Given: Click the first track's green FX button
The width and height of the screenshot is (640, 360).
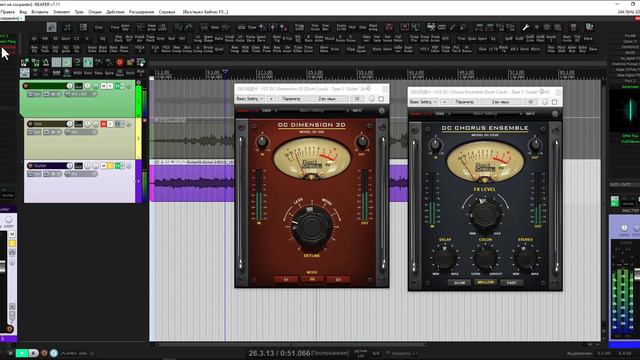Looking at the screenshot, I should (x=119, y=86).
